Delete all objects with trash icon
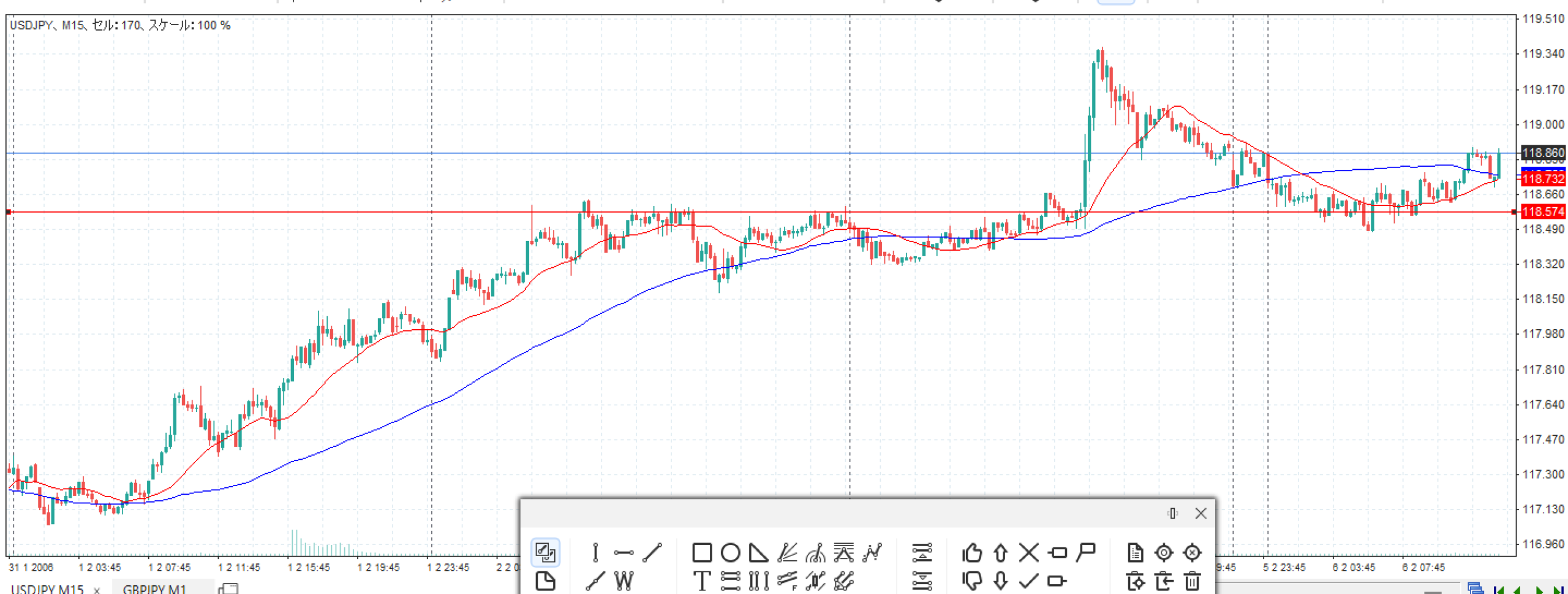This screenshot has height=594, width=1568. [x=1192, y=580]
